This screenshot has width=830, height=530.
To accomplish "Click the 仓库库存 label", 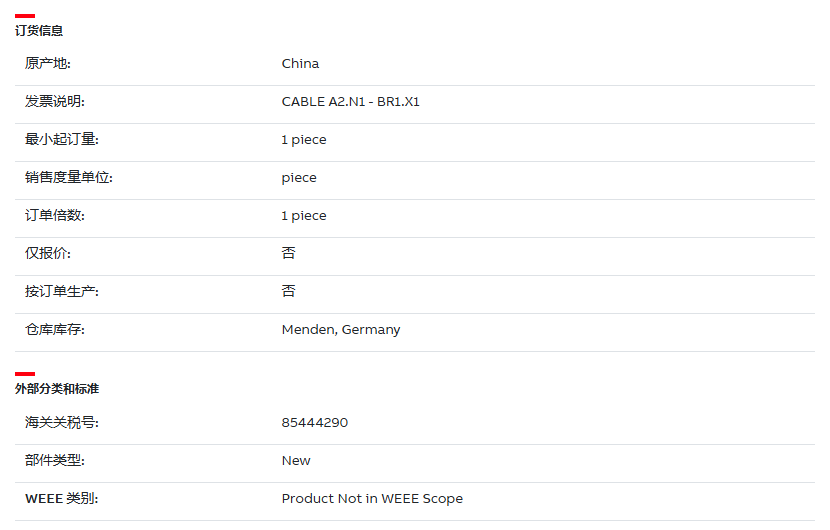I will (x=55, y=330).
